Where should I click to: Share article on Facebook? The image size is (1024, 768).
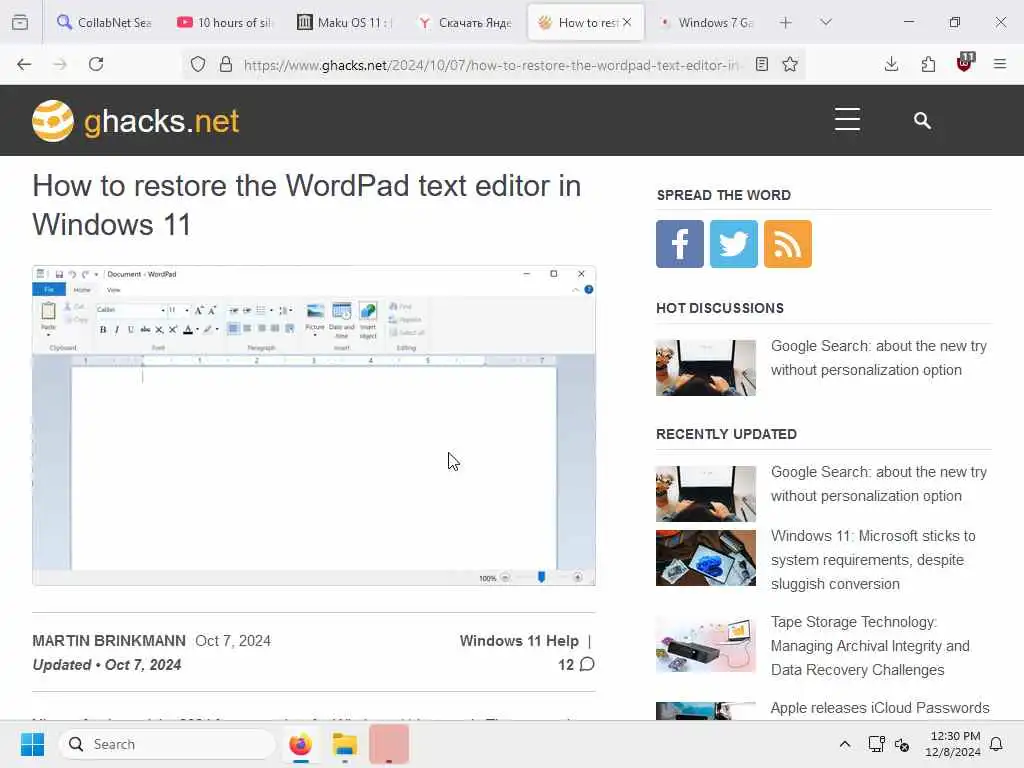point(680,244)
